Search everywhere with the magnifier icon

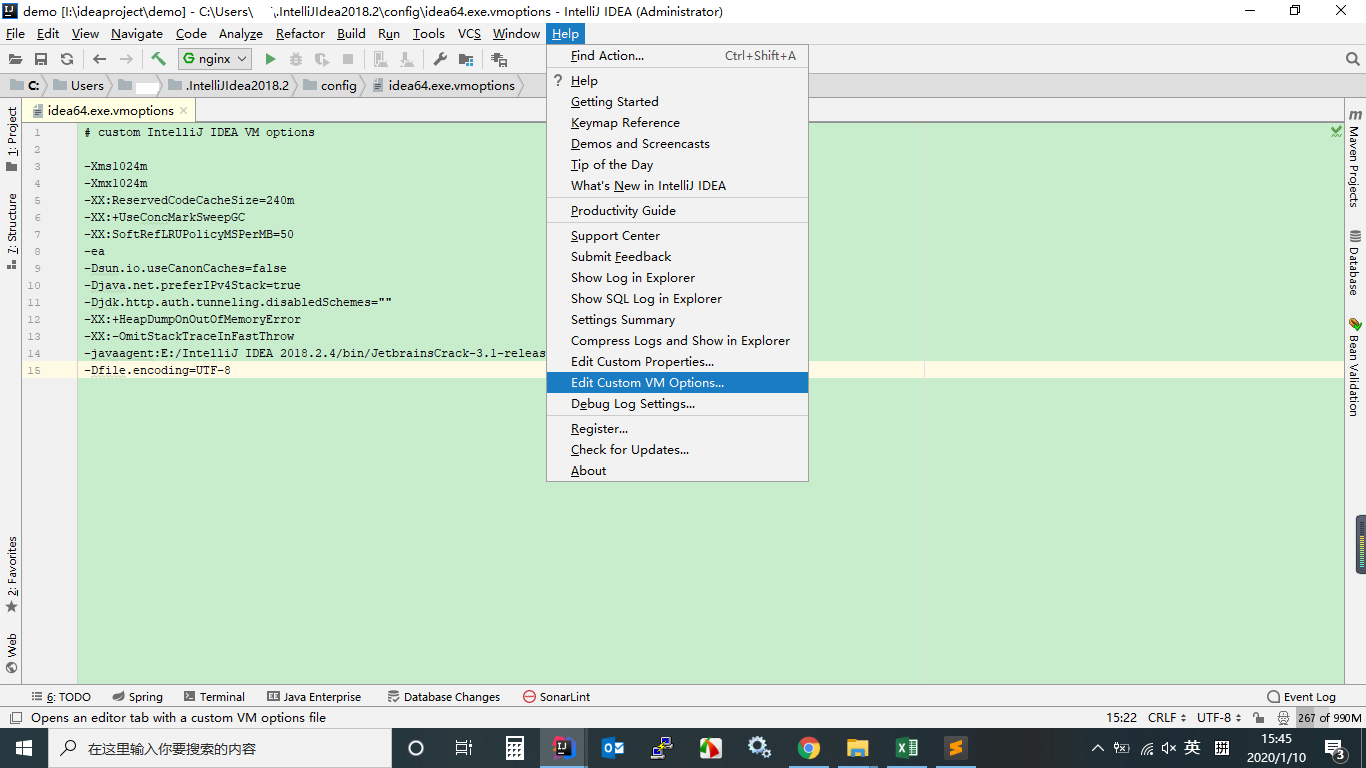[1352, 59]
